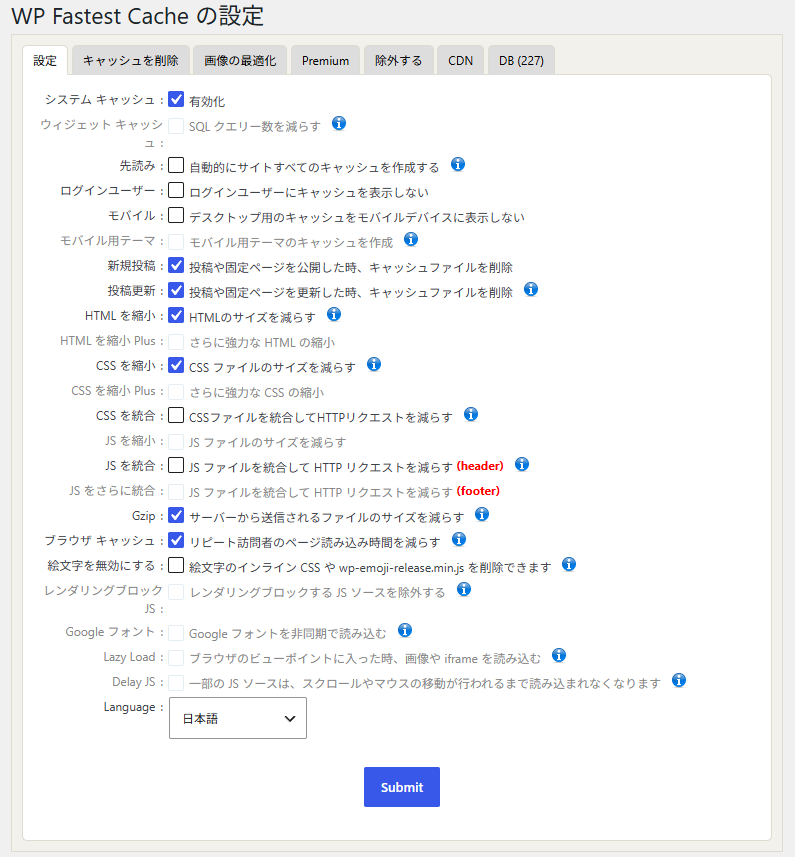Click the red (header) text

480,466
